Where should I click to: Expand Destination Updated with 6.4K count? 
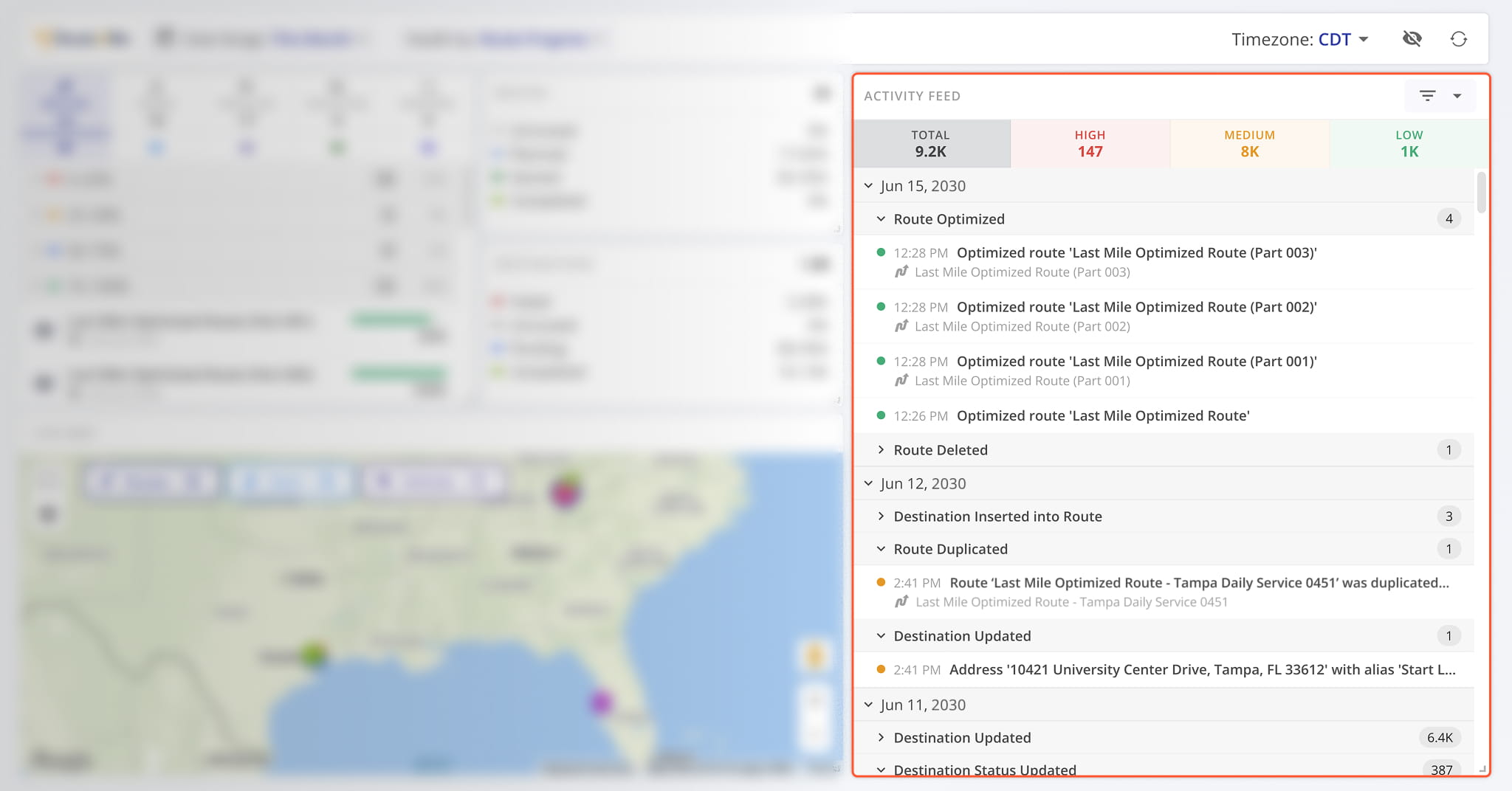coord(881,738)
